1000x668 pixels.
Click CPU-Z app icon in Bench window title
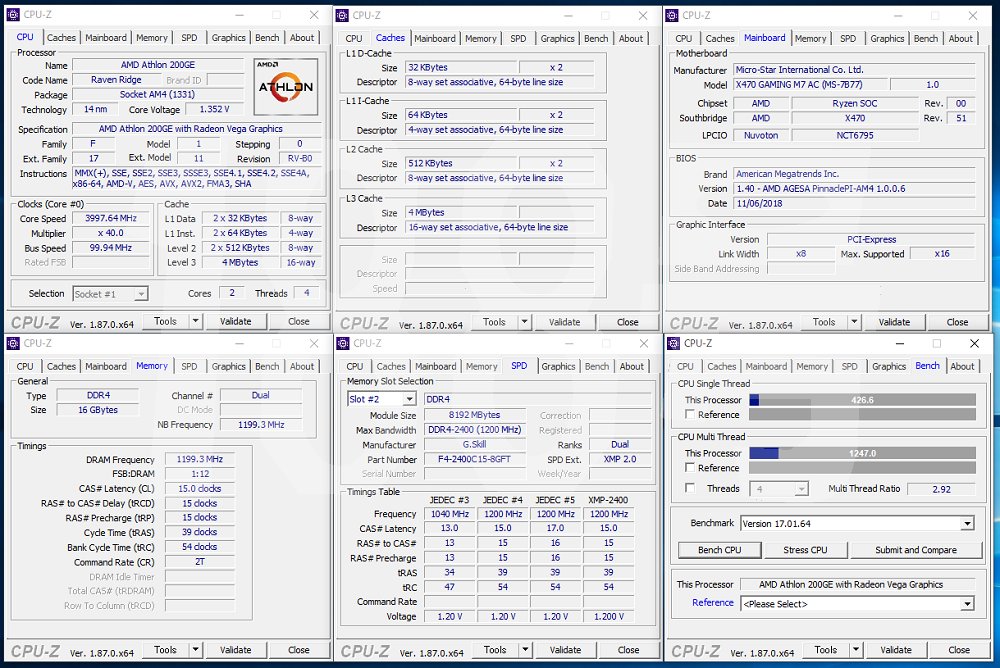click(x=673, y=343)
